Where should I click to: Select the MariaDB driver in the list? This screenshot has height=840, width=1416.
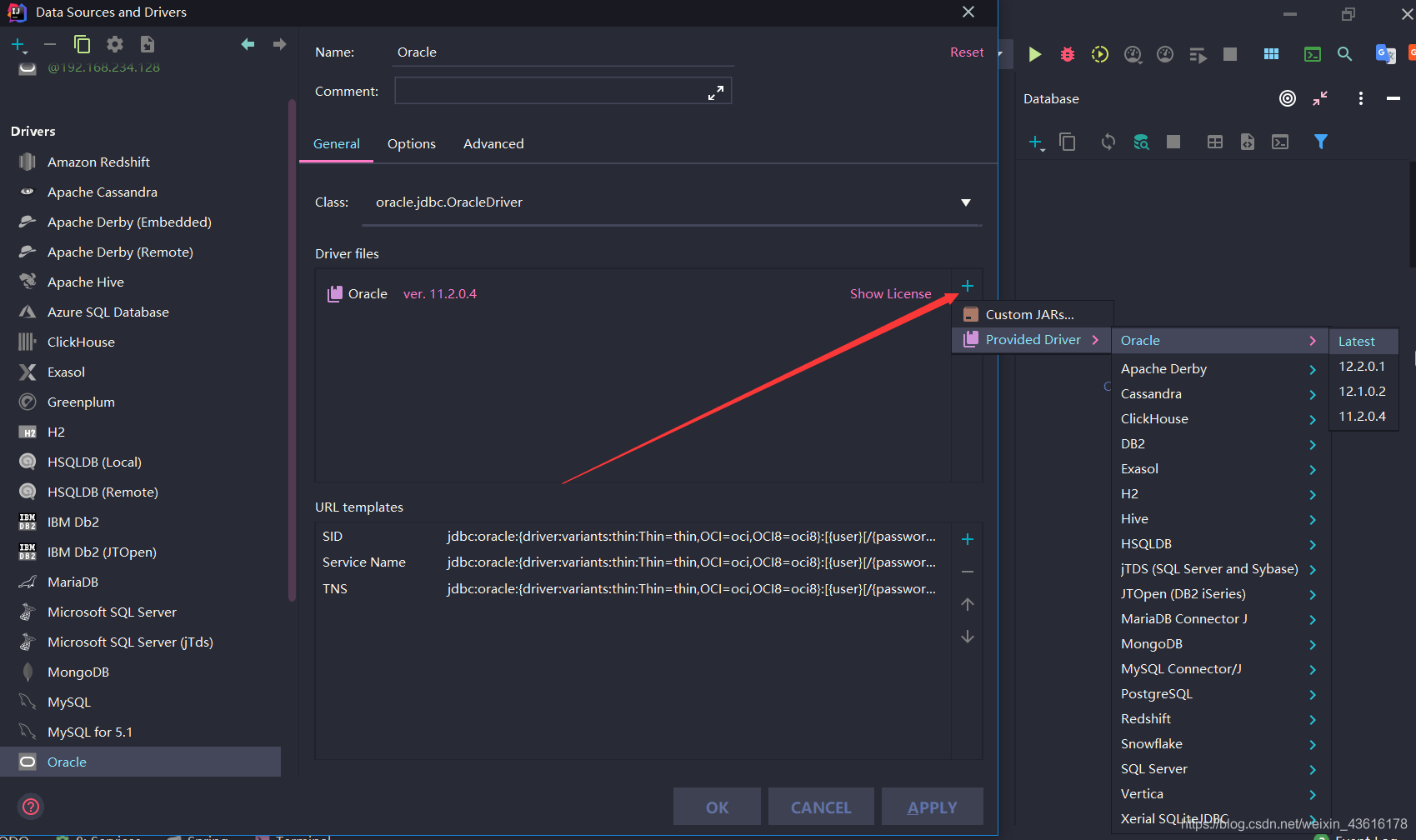point(140,582)
